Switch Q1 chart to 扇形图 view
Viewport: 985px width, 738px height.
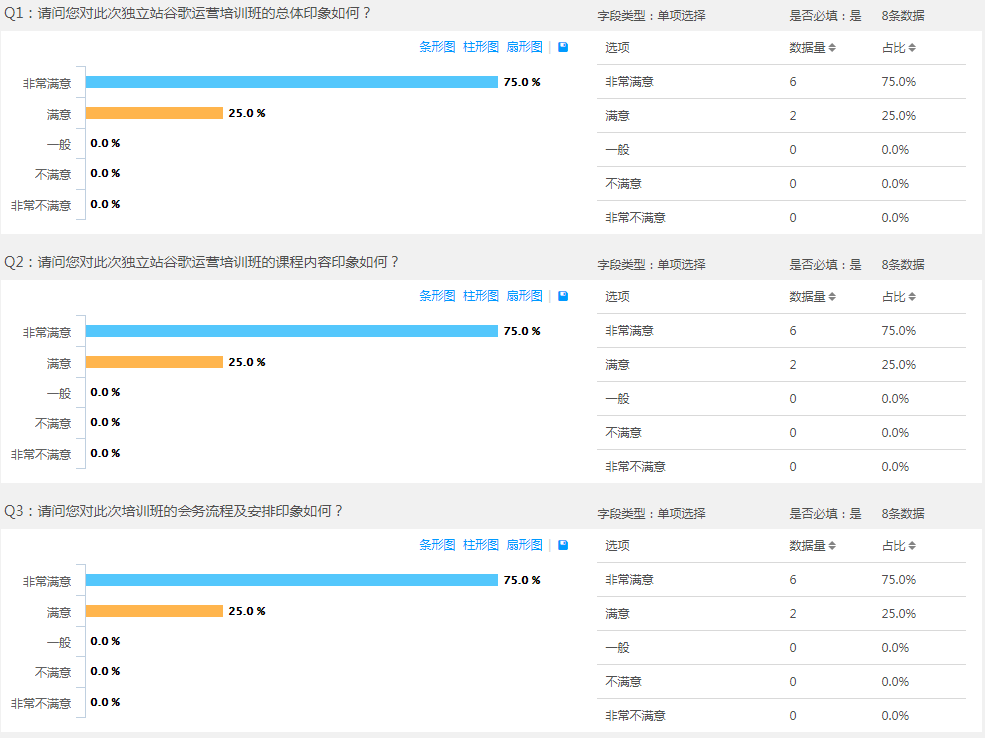click(x=524, y=47)
